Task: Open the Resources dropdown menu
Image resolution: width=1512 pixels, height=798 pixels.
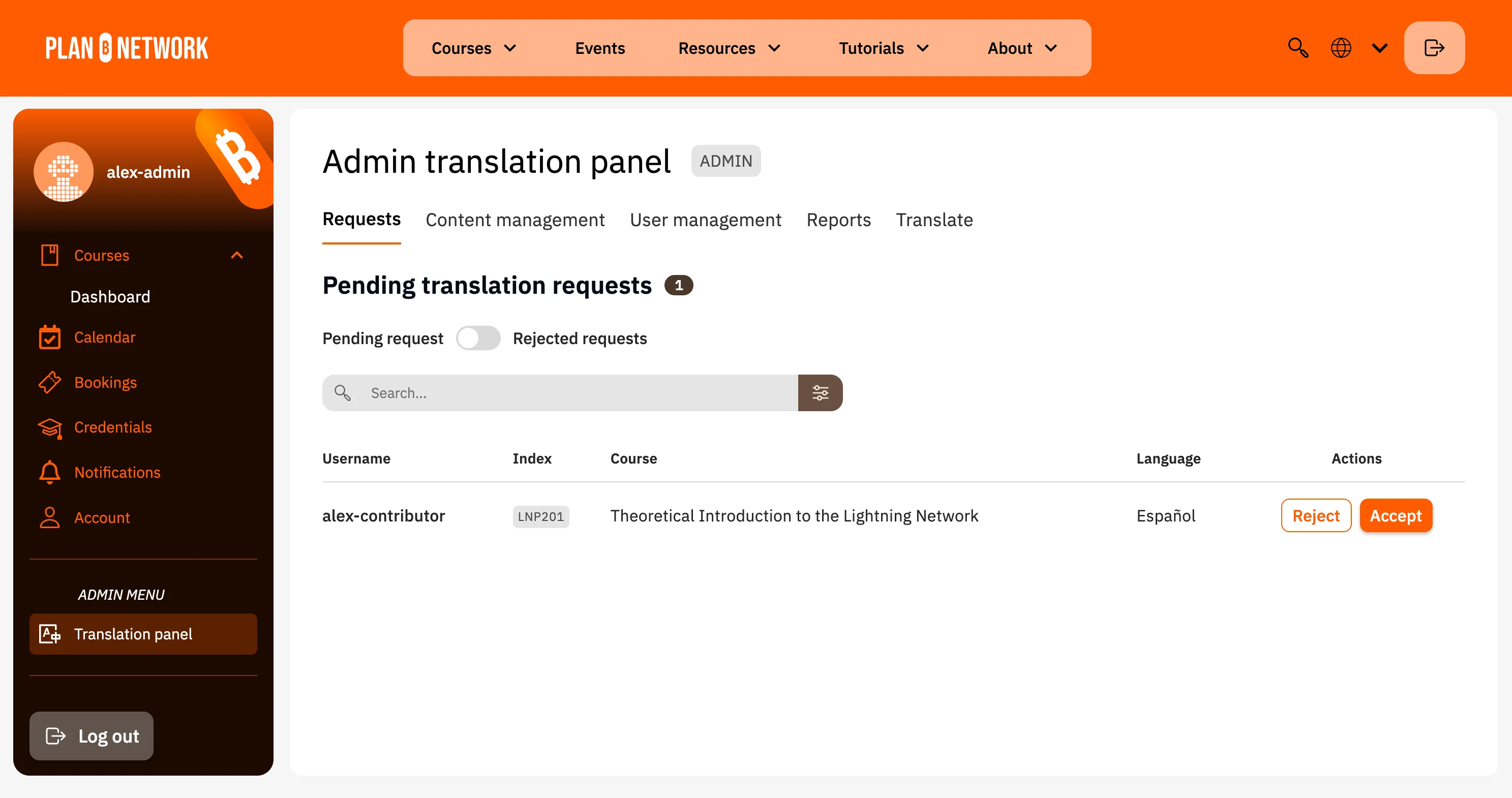Action: [729, 48]
